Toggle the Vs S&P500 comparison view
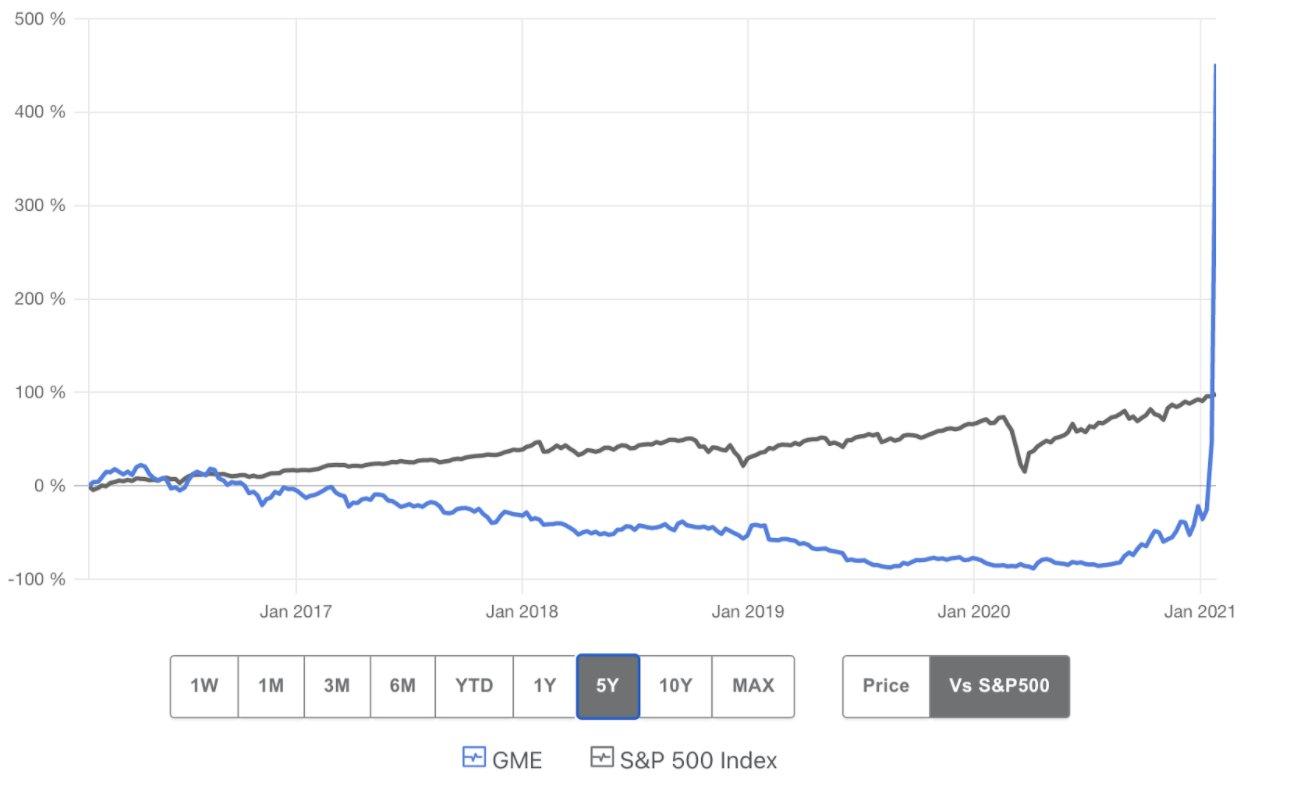This screenshot has height=798, width=1298. coord(1000,686)
